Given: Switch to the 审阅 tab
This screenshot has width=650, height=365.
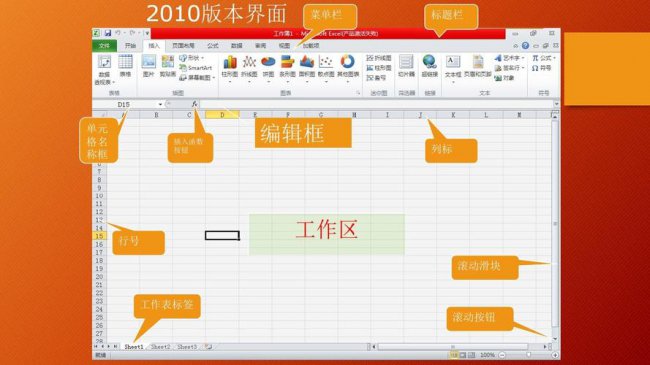Looking at the screenshot, I should pos(260,46).
